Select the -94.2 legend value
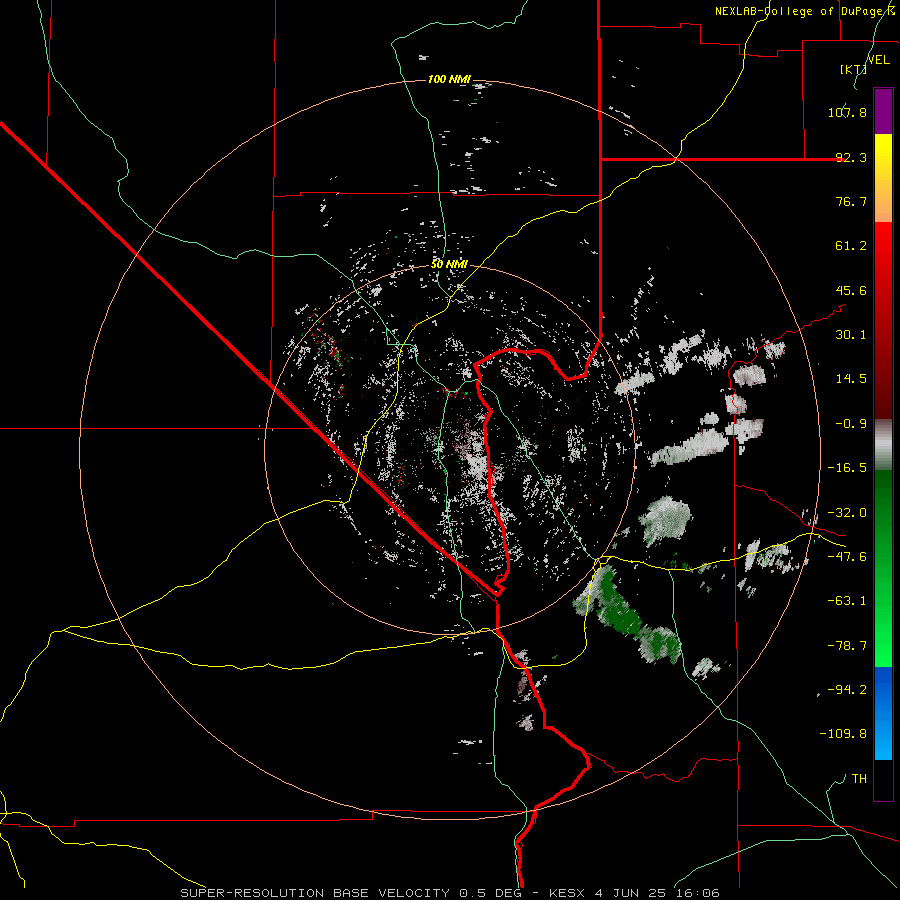900x900 pixels. 847,690
